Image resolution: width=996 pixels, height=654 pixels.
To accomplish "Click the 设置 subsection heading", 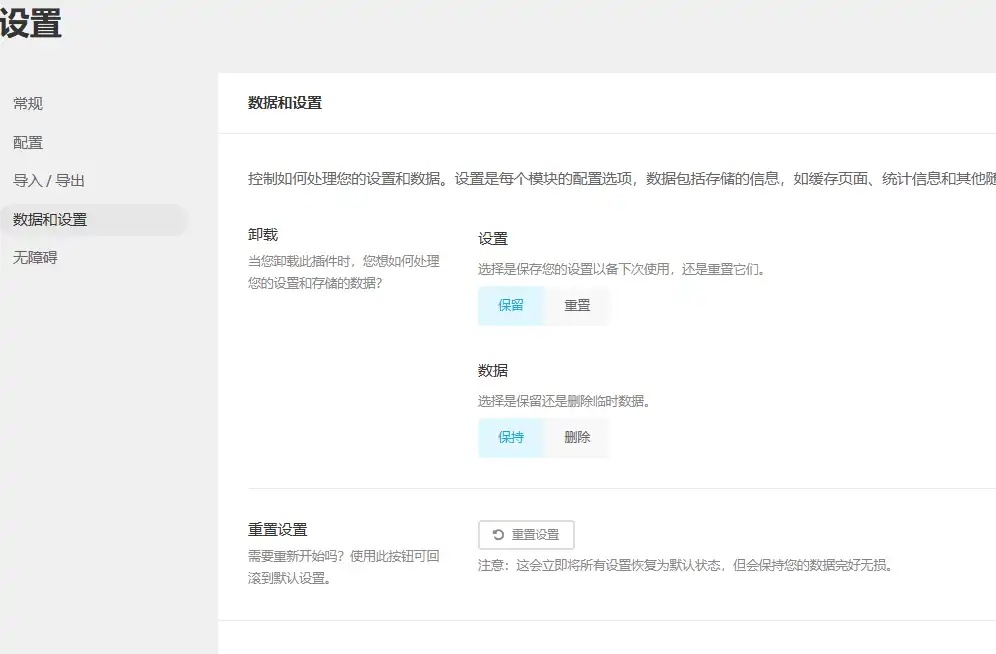I will pyautogui.click(x=487, y=239).
